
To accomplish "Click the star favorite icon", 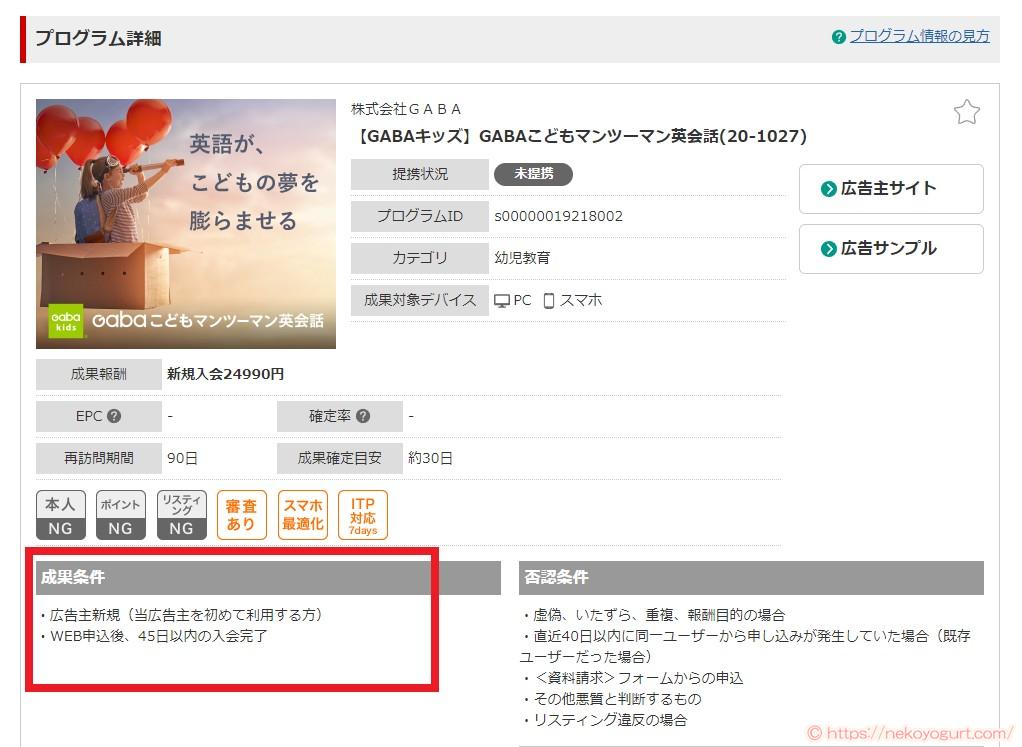I will coord(966,112).
